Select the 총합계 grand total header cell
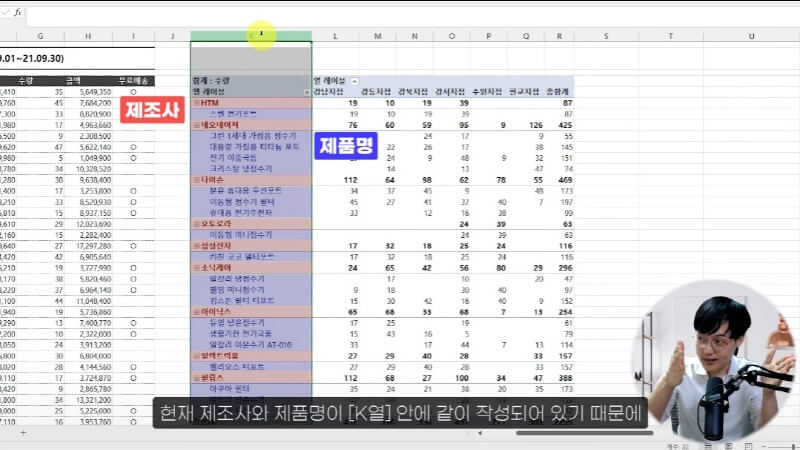 (558, 92)
